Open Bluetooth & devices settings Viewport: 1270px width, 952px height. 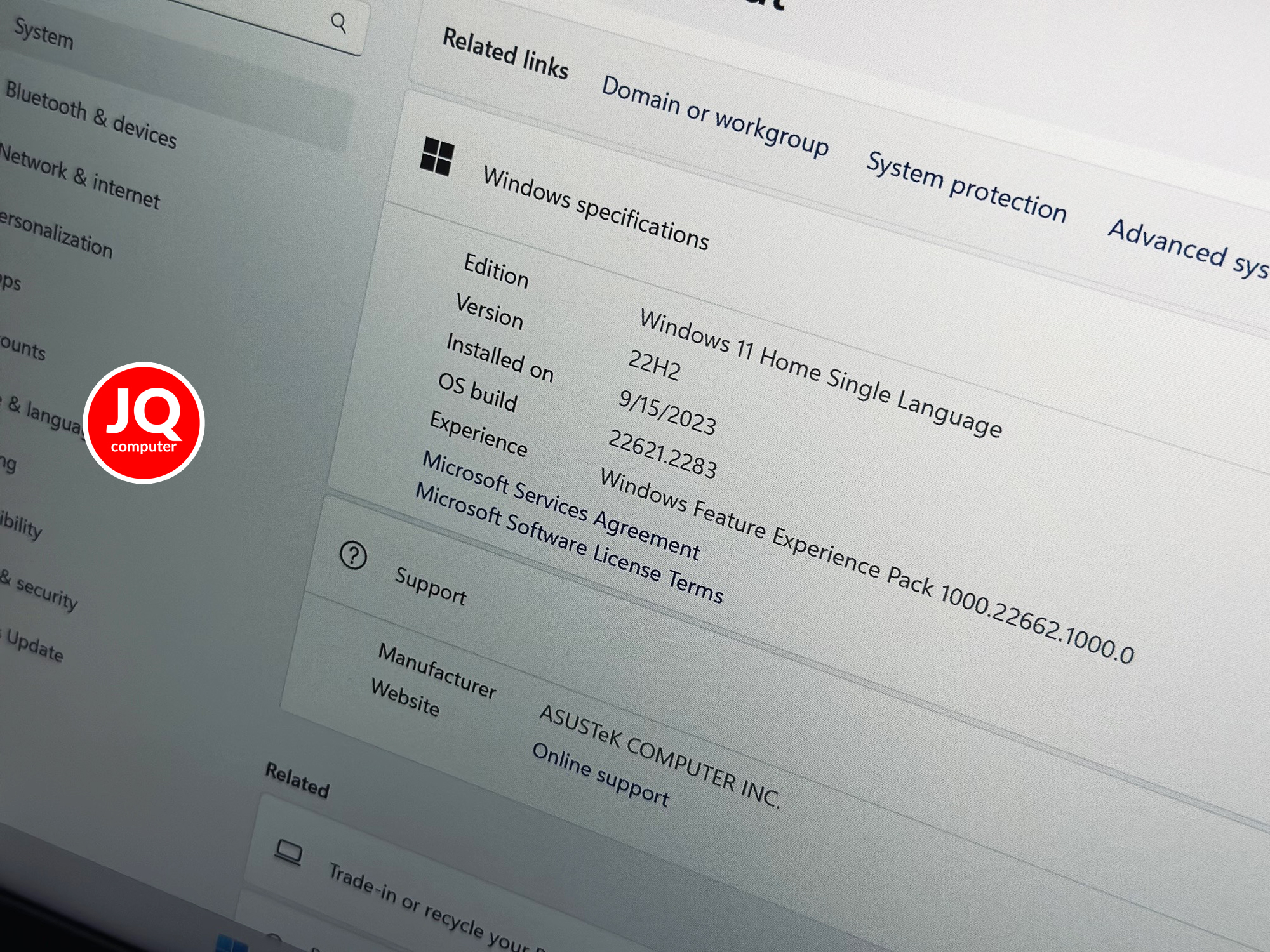91,115
